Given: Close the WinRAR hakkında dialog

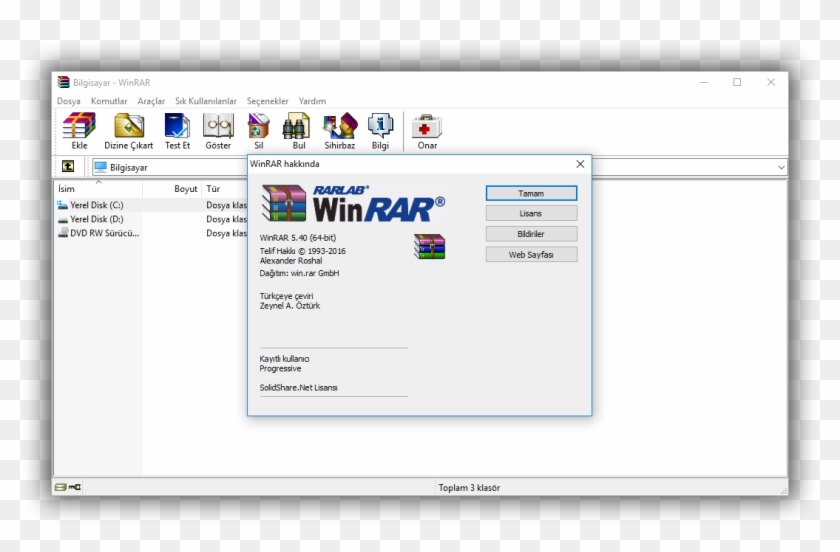Looking at the screenshot, I should [580, 164].
